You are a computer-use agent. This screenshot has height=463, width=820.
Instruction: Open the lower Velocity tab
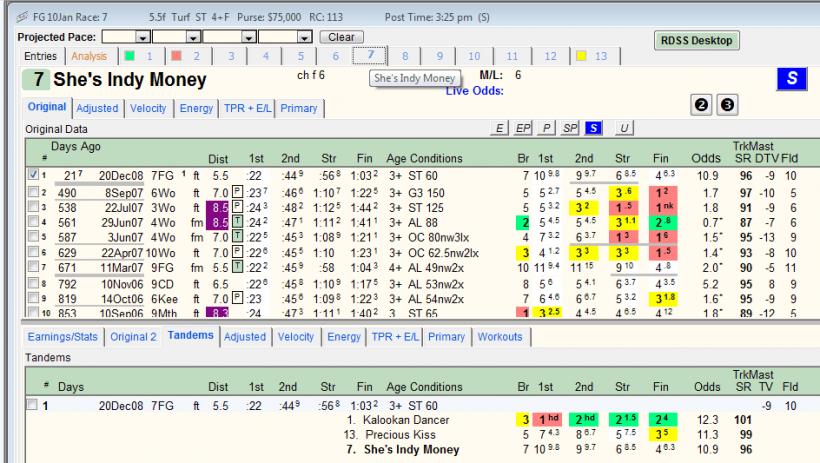coord(295,337)
